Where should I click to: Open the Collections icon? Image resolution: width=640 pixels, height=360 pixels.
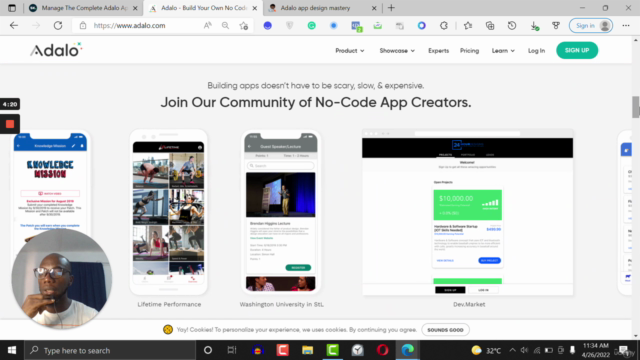click(x=490, y=25)
